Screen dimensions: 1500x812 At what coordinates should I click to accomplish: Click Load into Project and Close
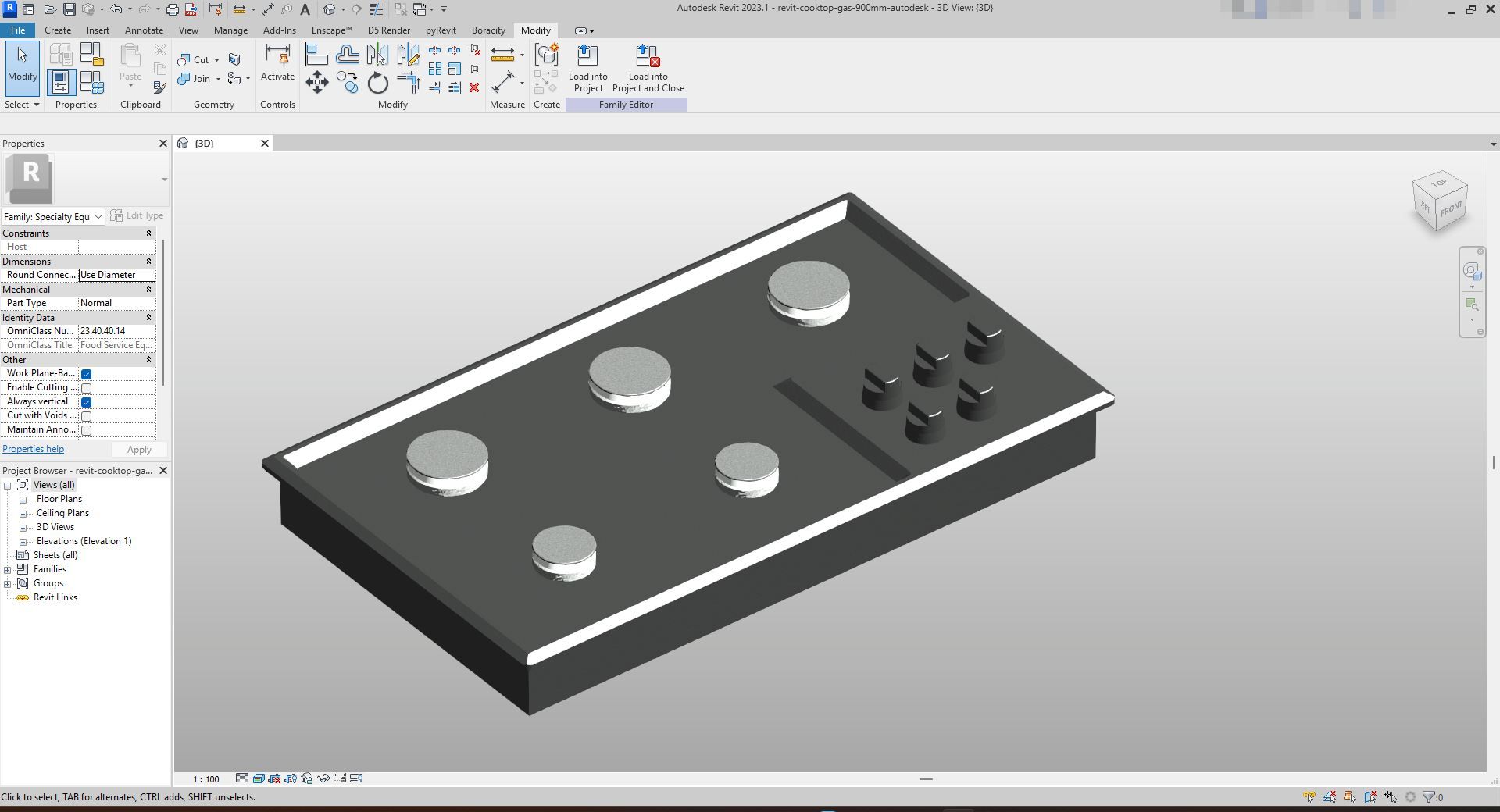(x=648, y=68)
